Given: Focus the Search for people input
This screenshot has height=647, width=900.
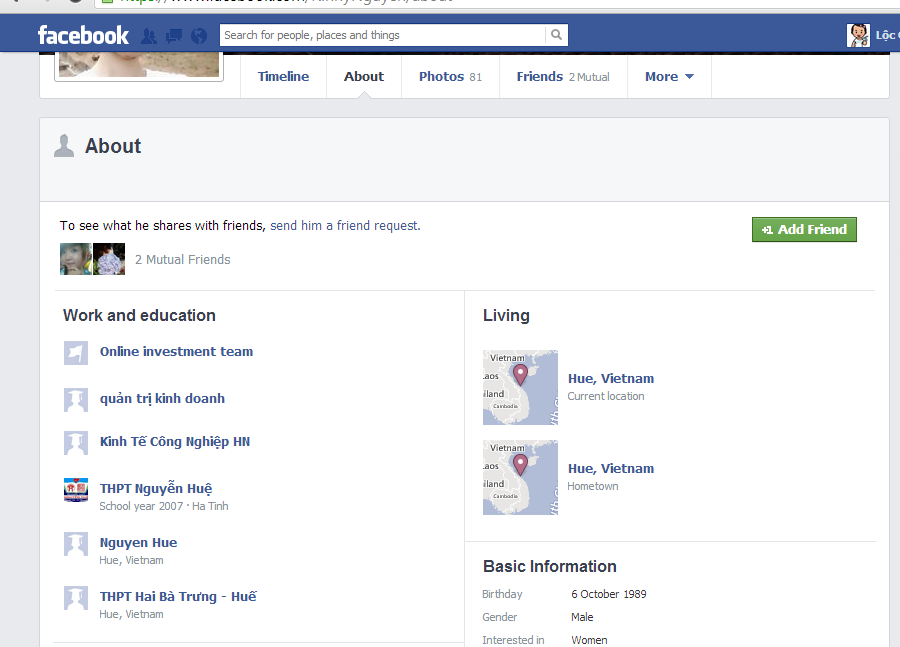Looking at the screenshot, I should (382, 35).
